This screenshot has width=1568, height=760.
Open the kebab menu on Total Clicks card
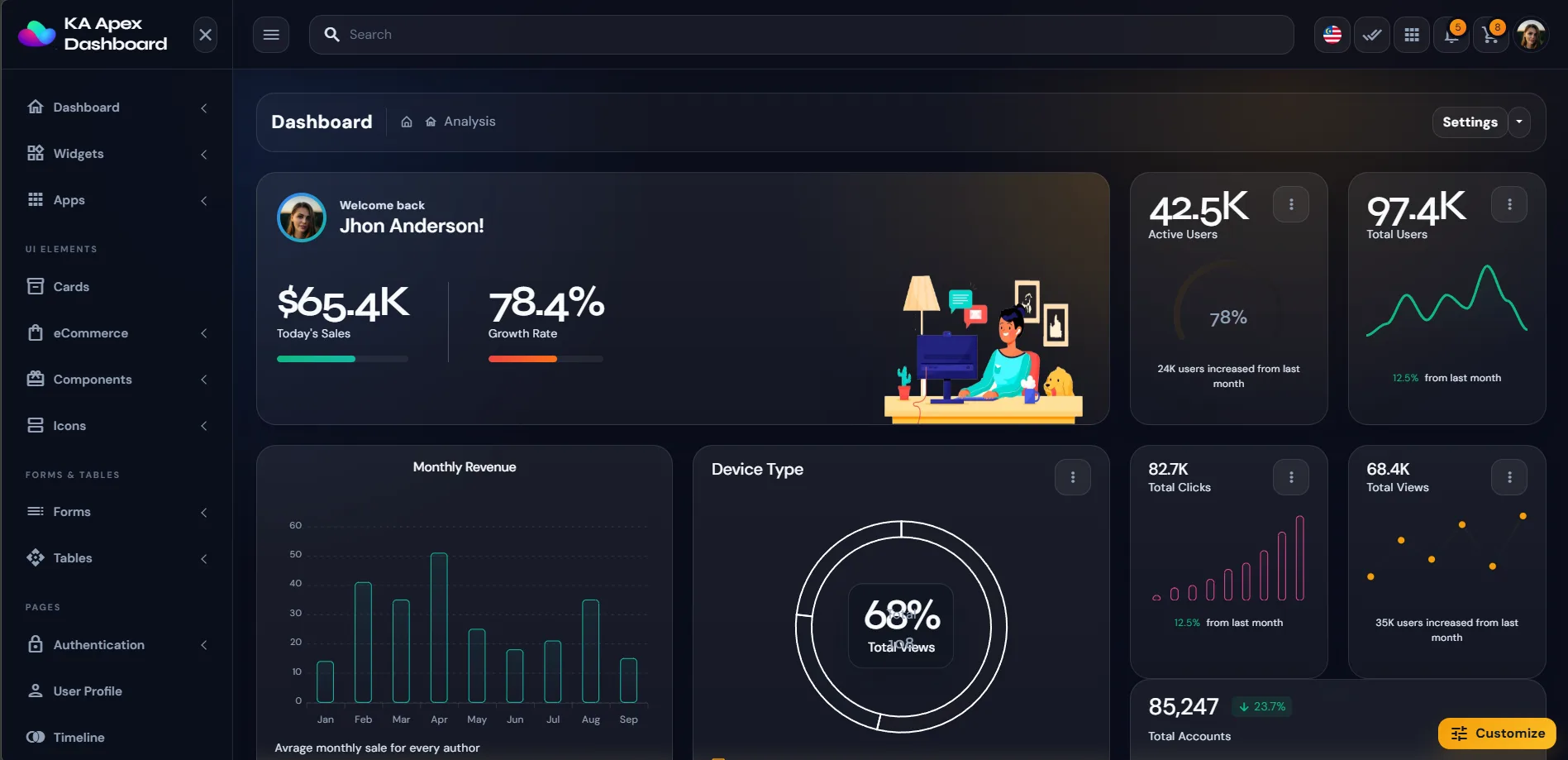coord(1290,476)
